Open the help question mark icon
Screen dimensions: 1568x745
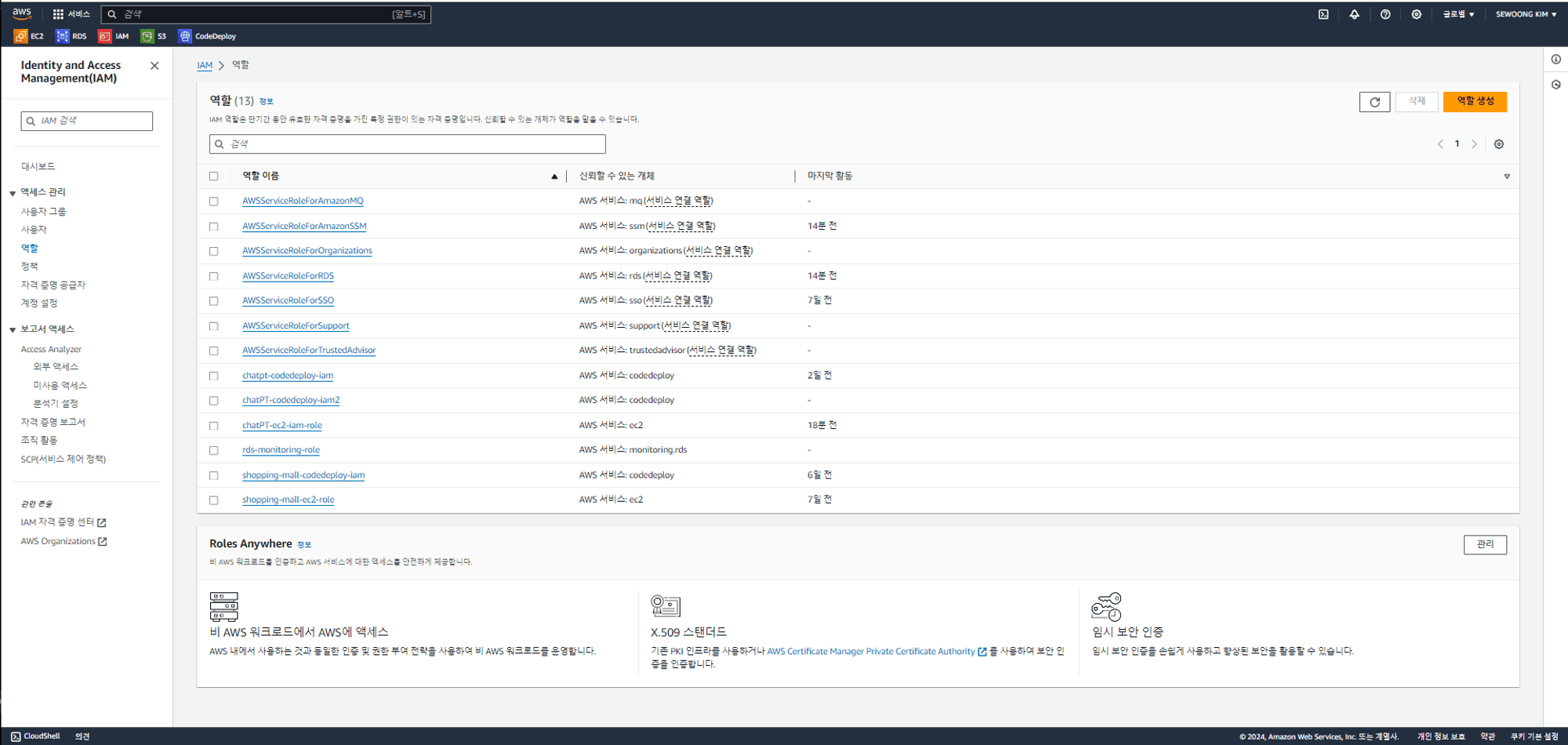click(1385, 14)
